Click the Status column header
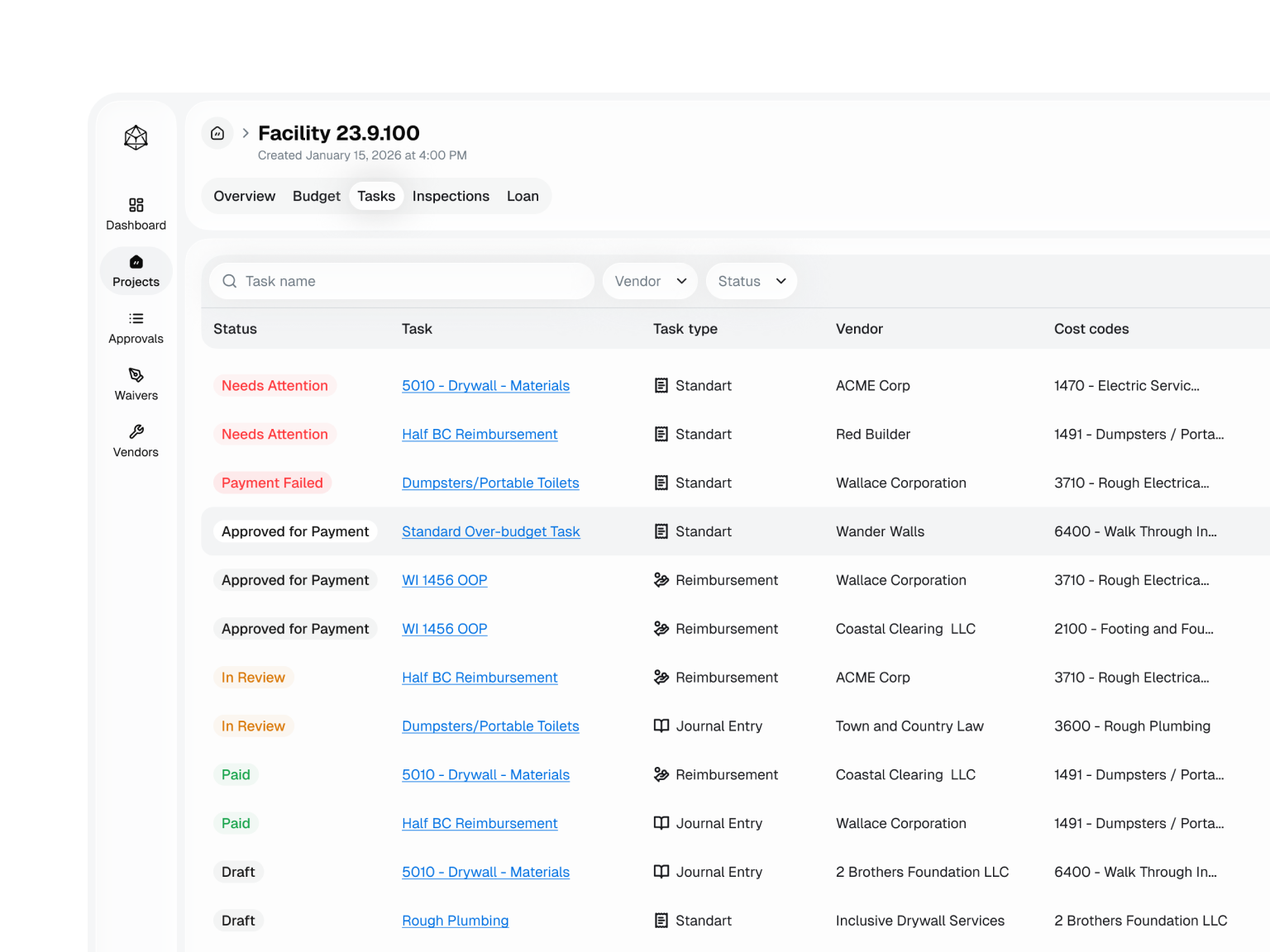Screen dimensions: 1270x952 pyautogui.click(x=235, y=329)
